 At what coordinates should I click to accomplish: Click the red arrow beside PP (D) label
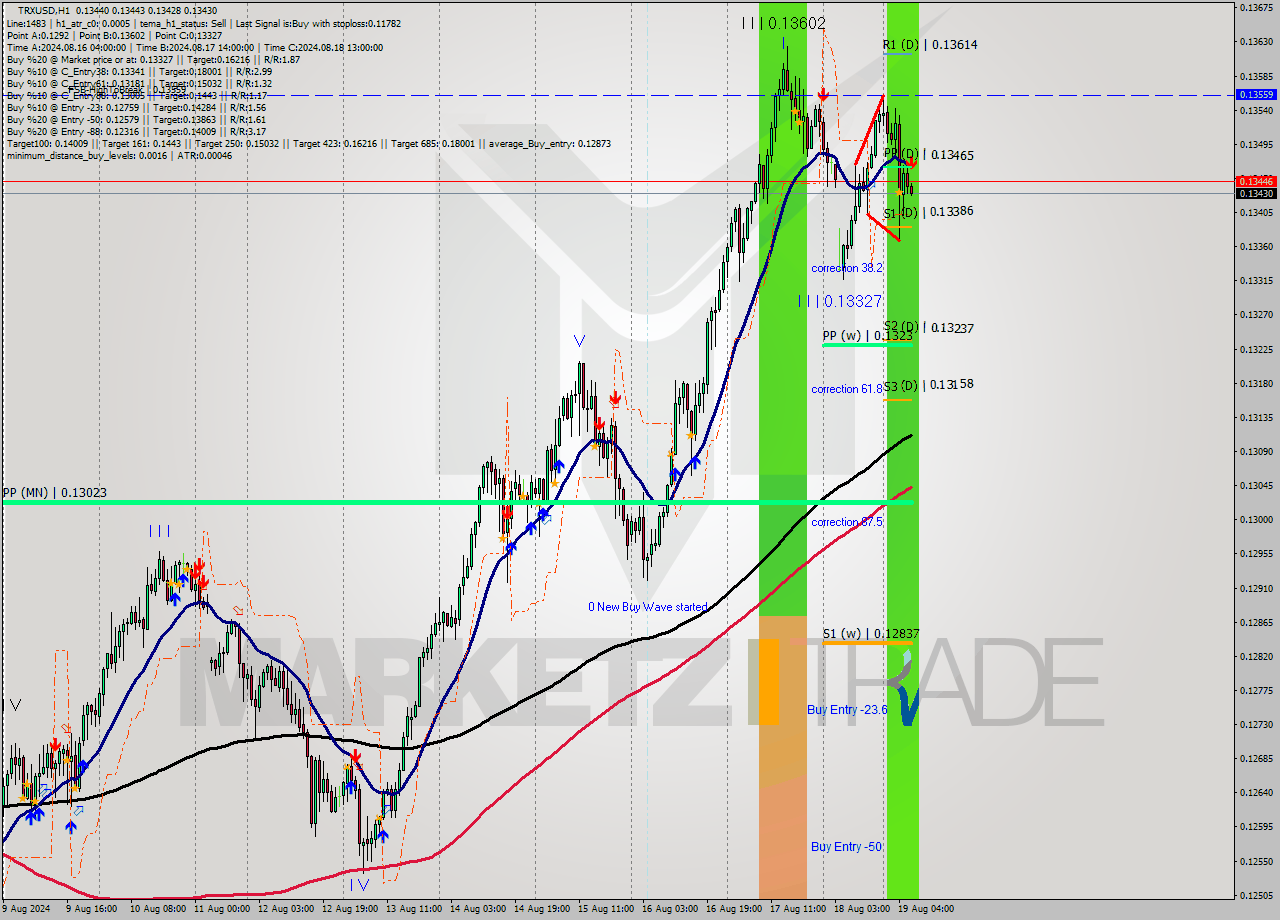pyautogui.click(x=911, y=162)
